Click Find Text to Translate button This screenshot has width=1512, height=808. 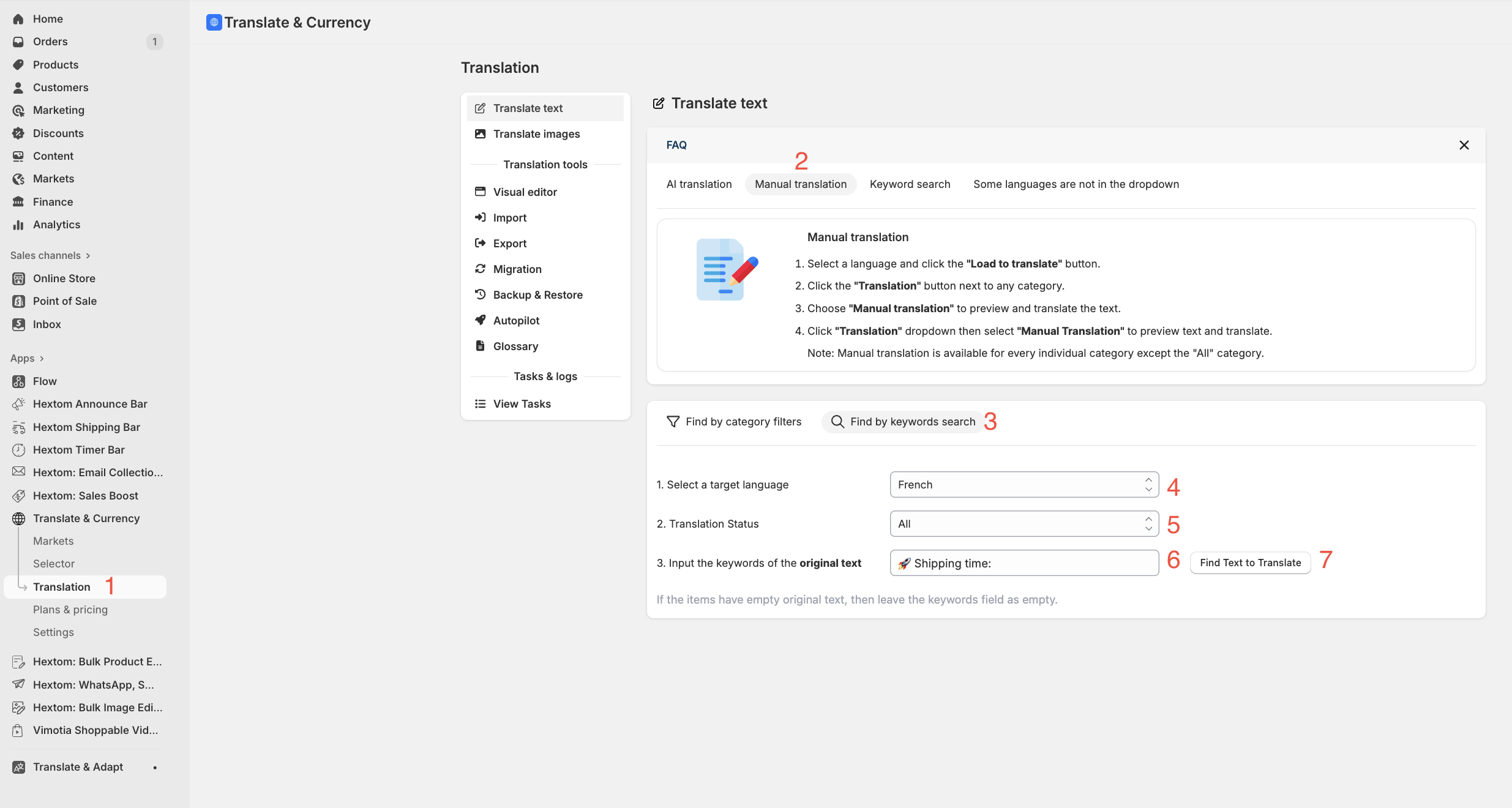coord(1250,563)
